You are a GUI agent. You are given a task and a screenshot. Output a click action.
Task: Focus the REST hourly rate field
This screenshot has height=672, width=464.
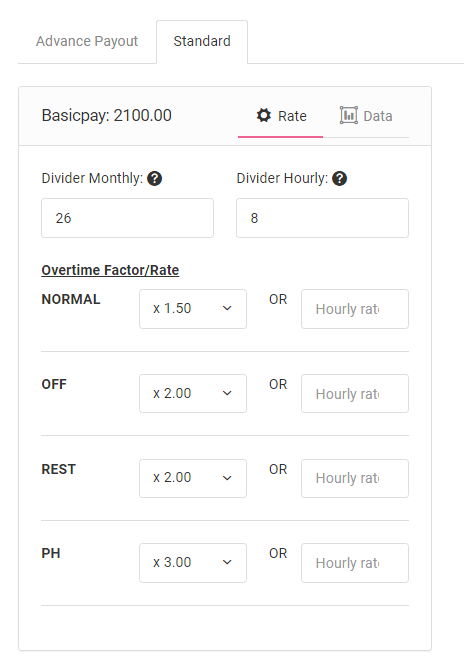(355, 478)
